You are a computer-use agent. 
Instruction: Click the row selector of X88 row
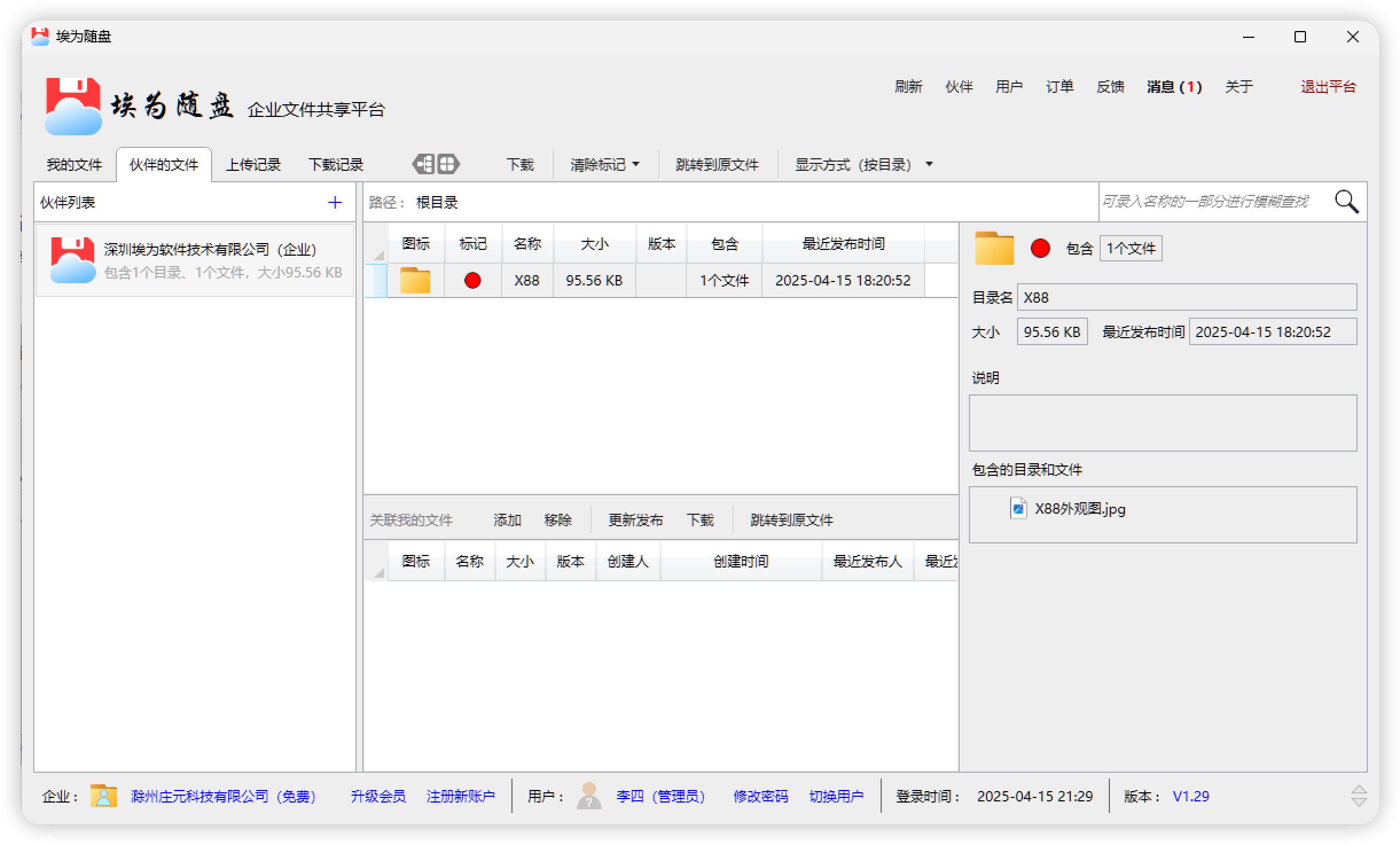click(x=376, y=280)
